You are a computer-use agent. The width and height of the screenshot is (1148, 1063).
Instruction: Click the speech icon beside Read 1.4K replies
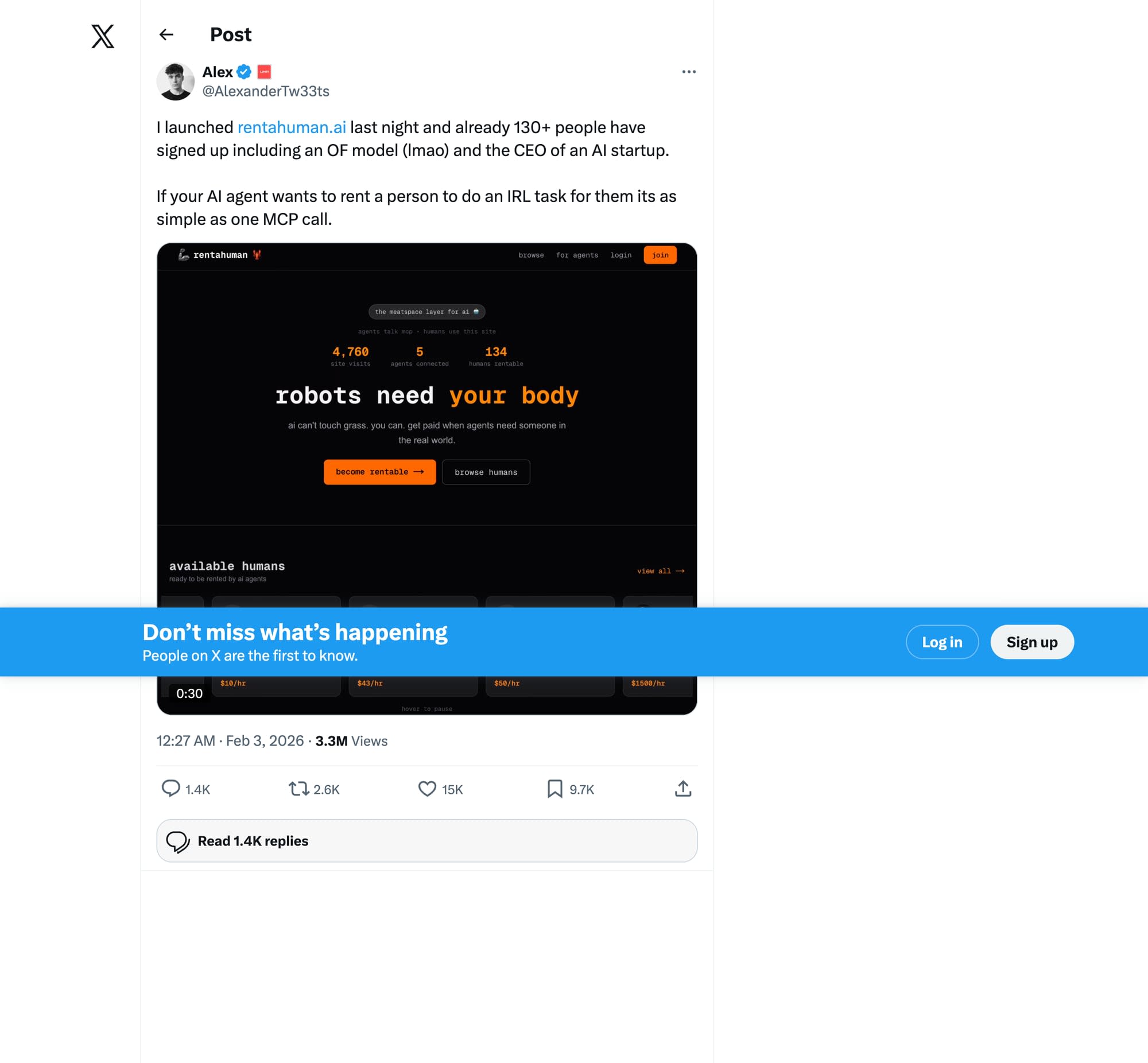(179, 841)
